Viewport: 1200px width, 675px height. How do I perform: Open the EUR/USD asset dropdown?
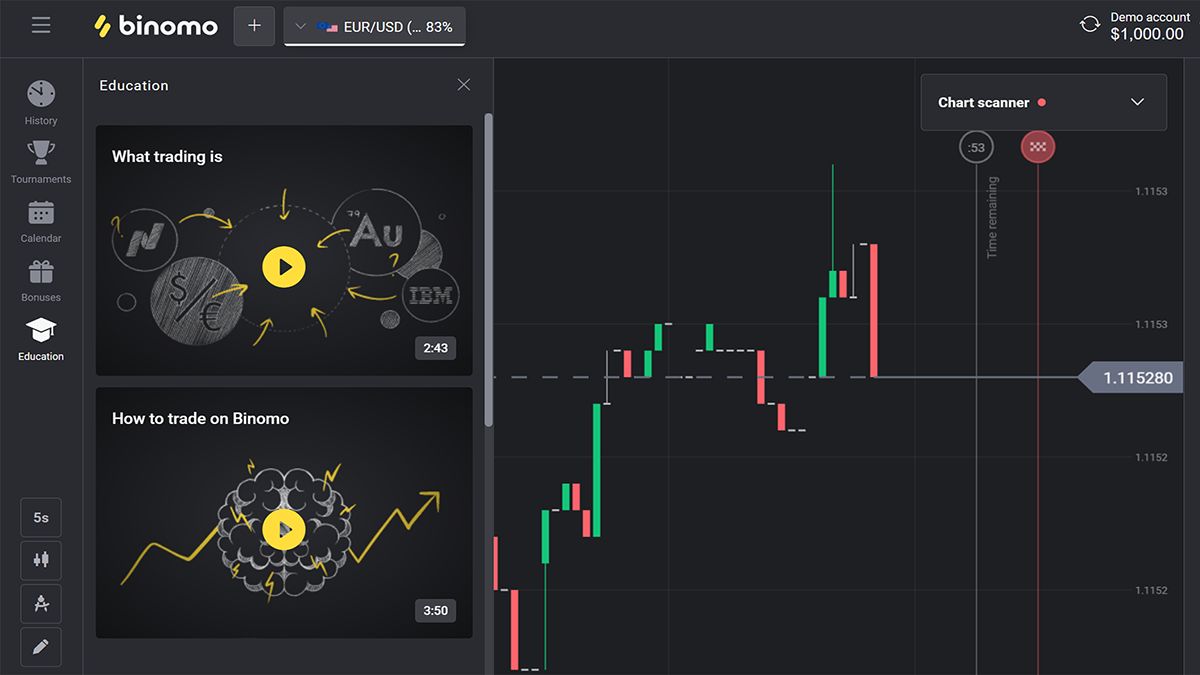click(x=375, y=26)
